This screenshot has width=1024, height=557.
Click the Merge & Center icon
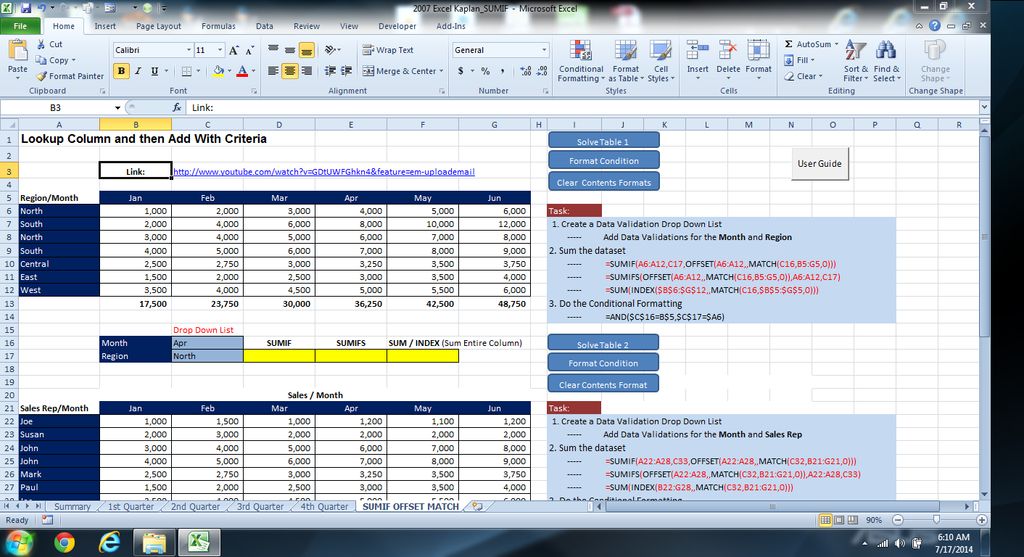(x=368, y=71)
